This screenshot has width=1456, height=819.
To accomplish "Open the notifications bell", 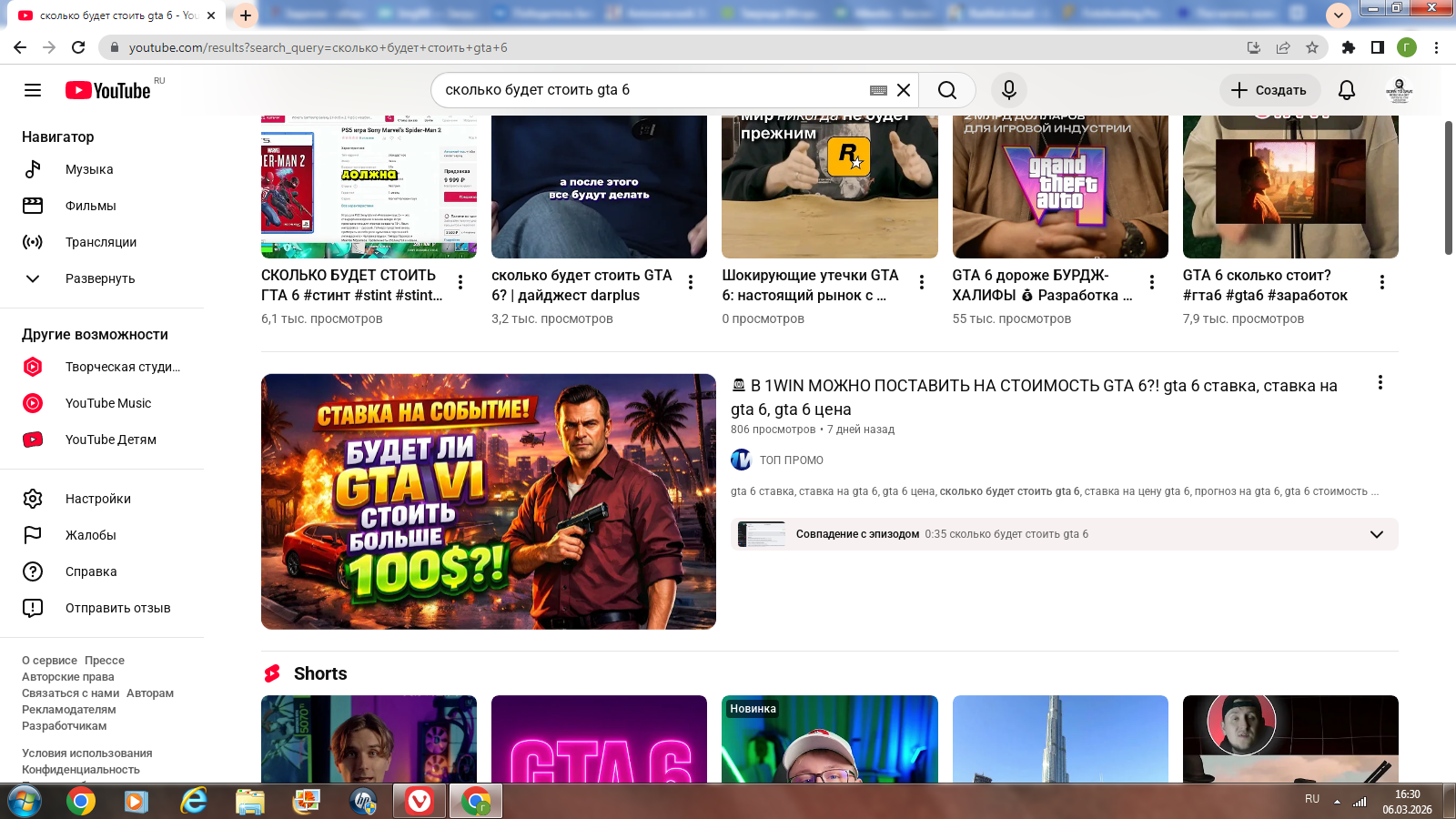I will point(1346,90).
